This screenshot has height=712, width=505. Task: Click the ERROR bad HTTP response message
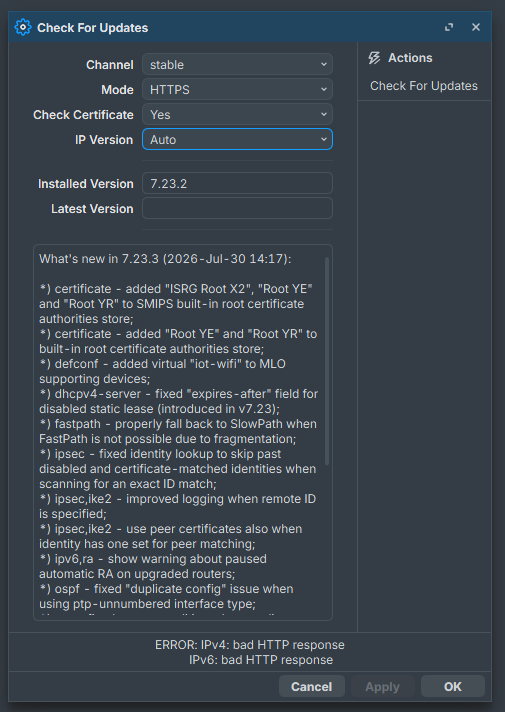tap(250, 652)
